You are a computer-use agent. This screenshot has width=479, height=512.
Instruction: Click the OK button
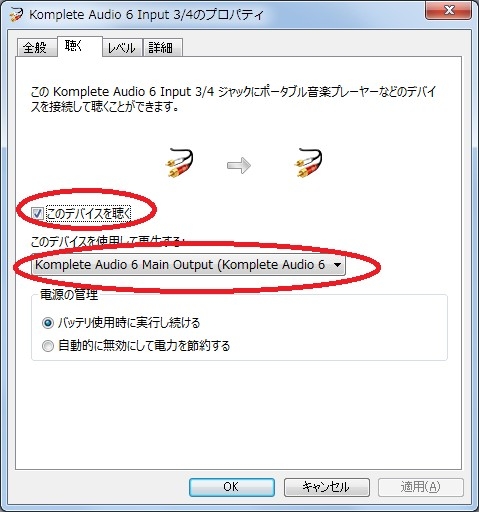click(x=232, y=487)
